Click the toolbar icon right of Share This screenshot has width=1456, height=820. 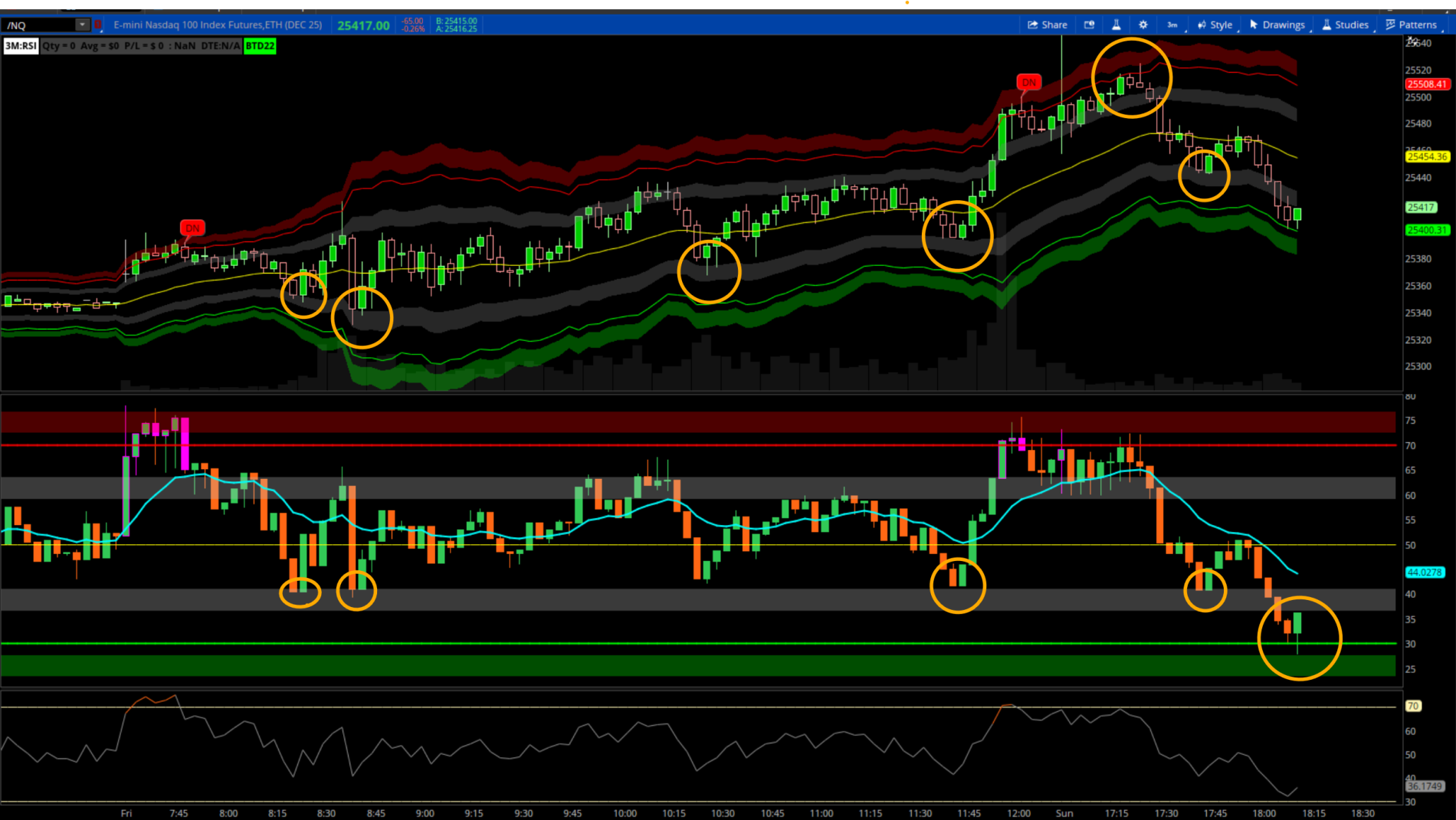[x=1089, y=25]
